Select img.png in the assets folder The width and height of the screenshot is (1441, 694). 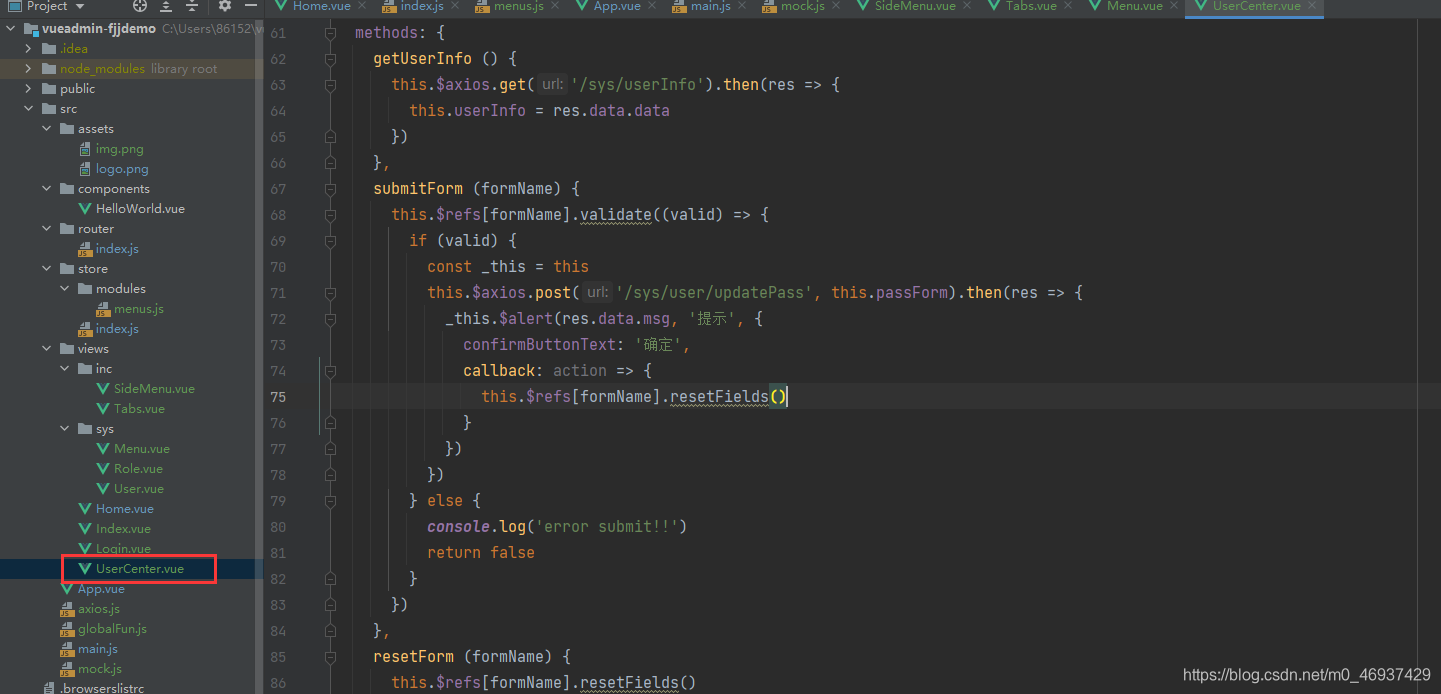pyautogui.click(x=119, y=149)
